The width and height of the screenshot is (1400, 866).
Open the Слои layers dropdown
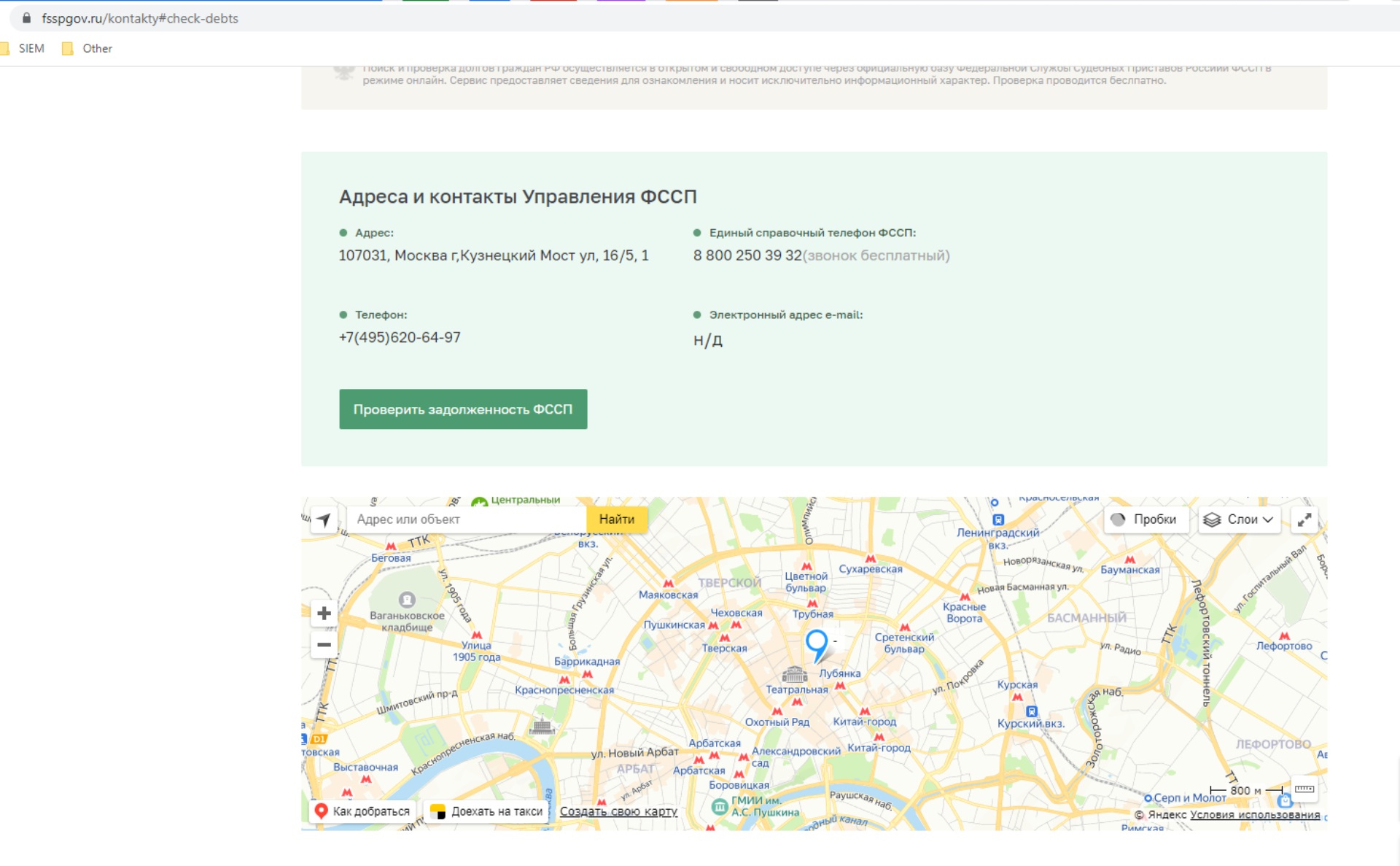(1239, 519)
